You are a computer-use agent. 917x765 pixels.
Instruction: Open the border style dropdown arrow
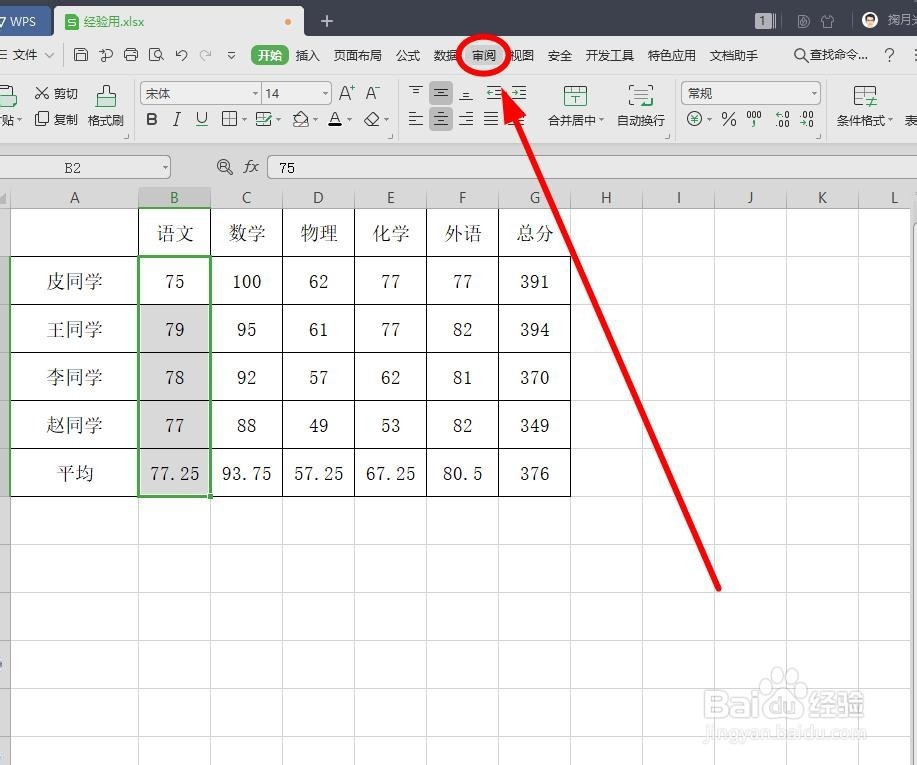pyautogui.click(x=244, y=120)
